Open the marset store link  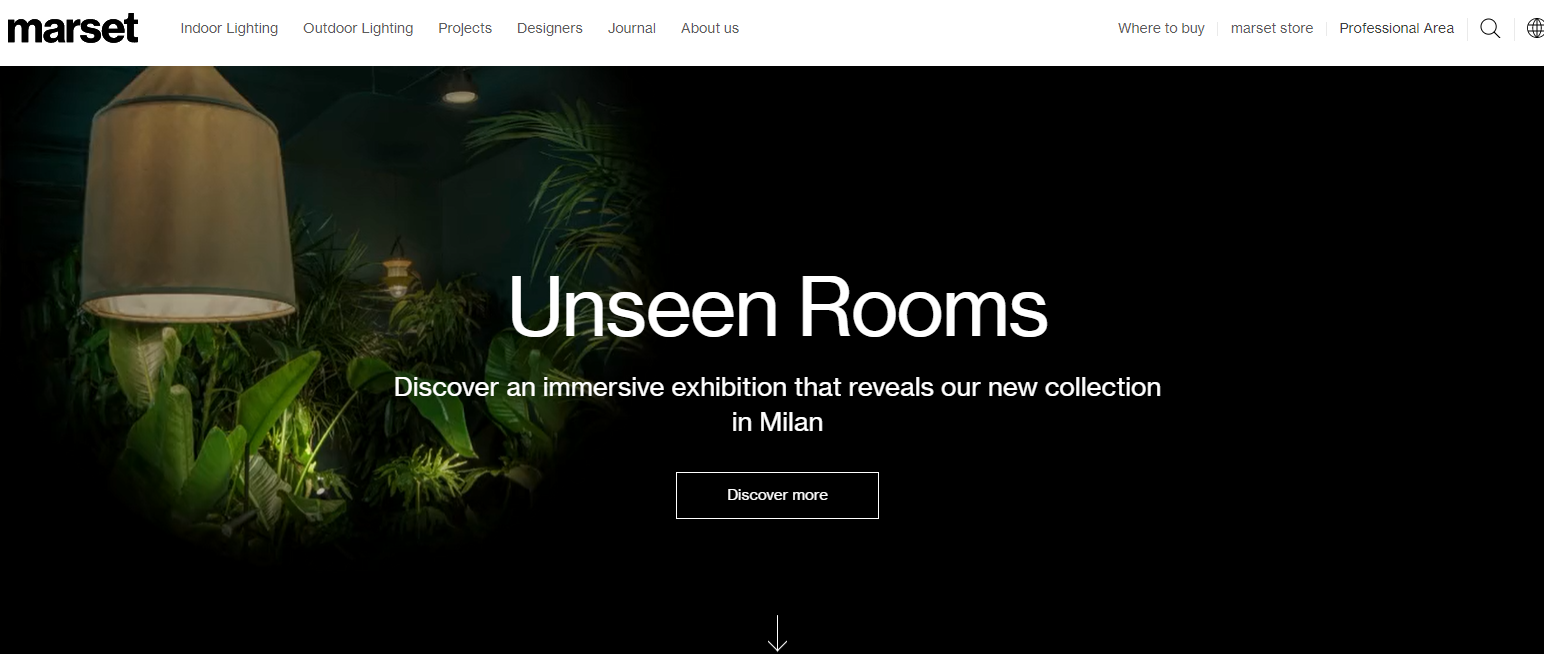pyautogui.click(x=1272, y=28)
